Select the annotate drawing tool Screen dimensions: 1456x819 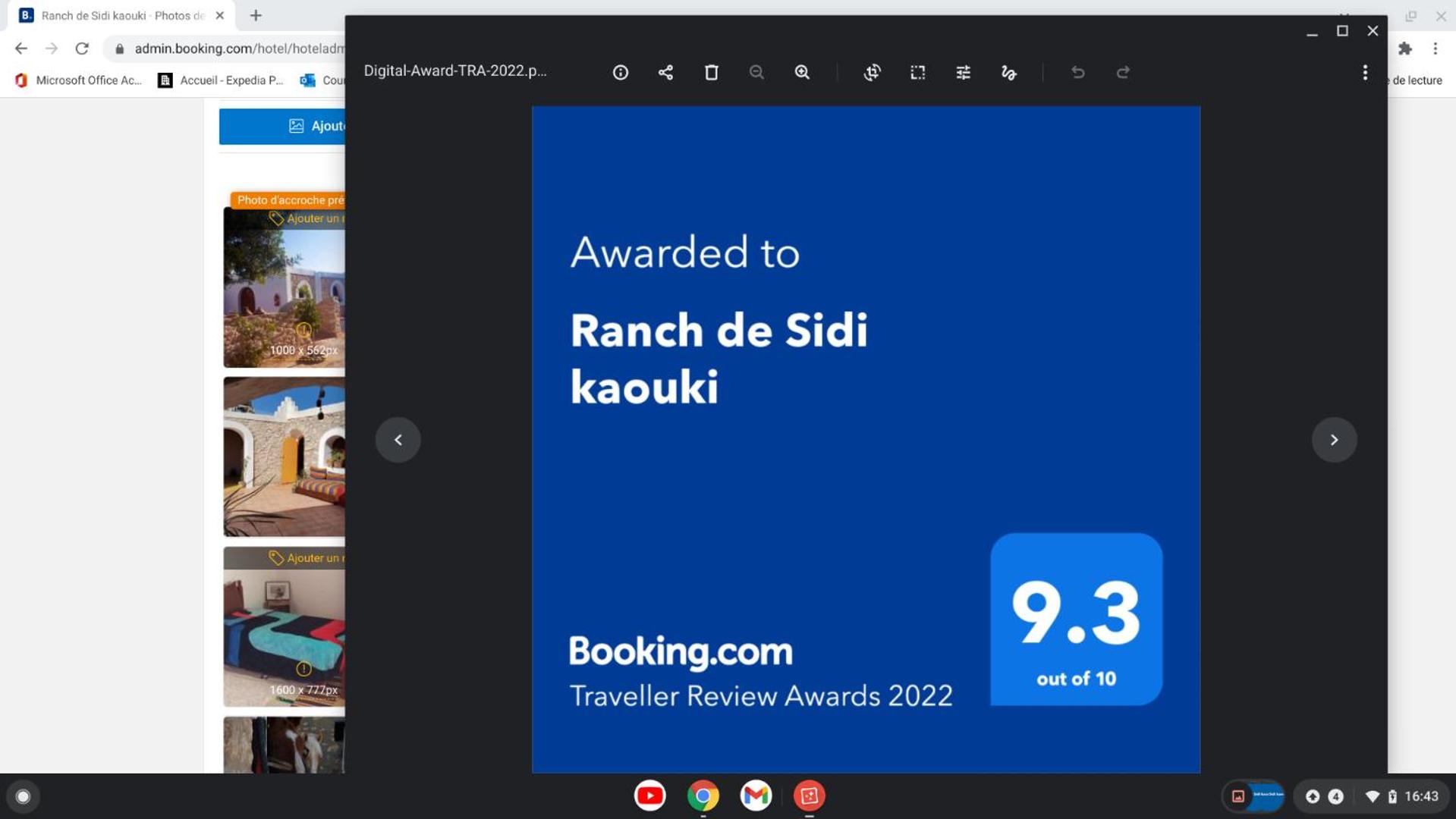coord(1008,72)
